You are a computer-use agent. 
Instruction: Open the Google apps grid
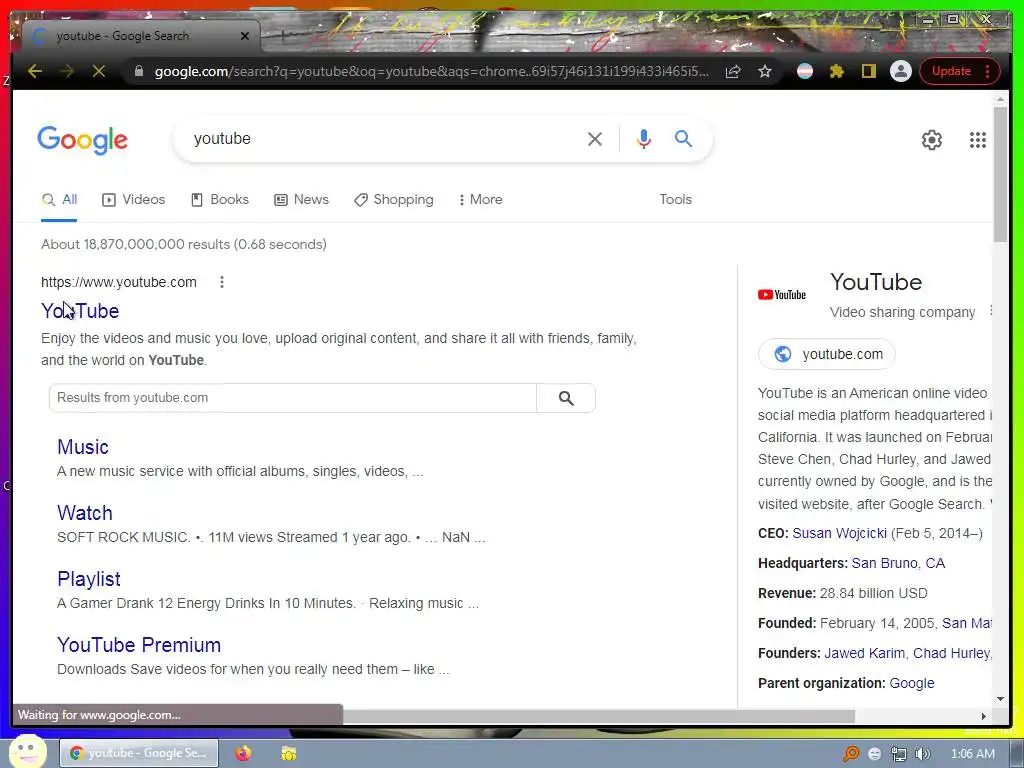978,140
